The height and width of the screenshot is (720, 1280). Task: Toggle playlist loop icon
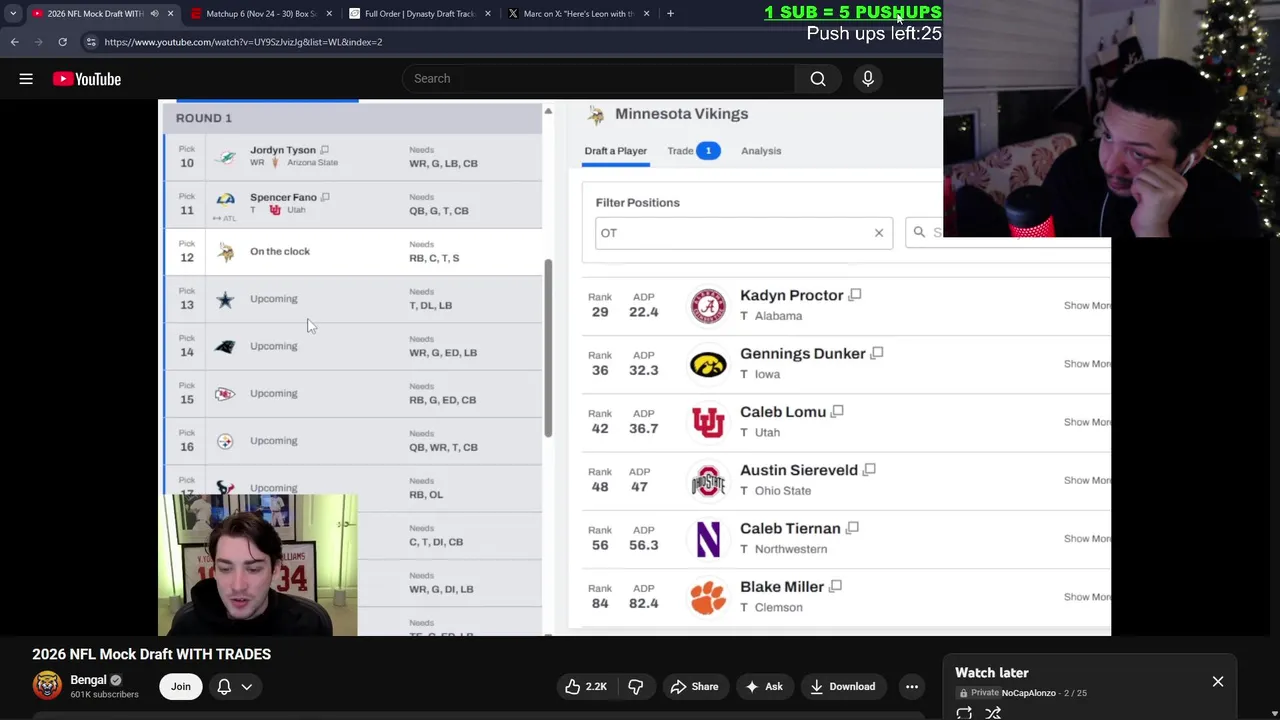tap(964, 713)
